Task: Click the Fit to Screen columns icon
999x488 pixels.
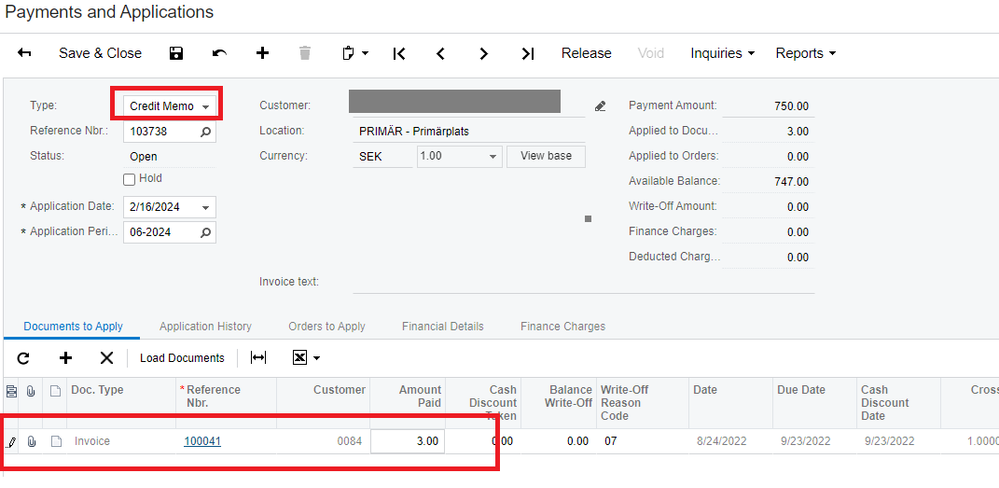Action: point(258,358)
